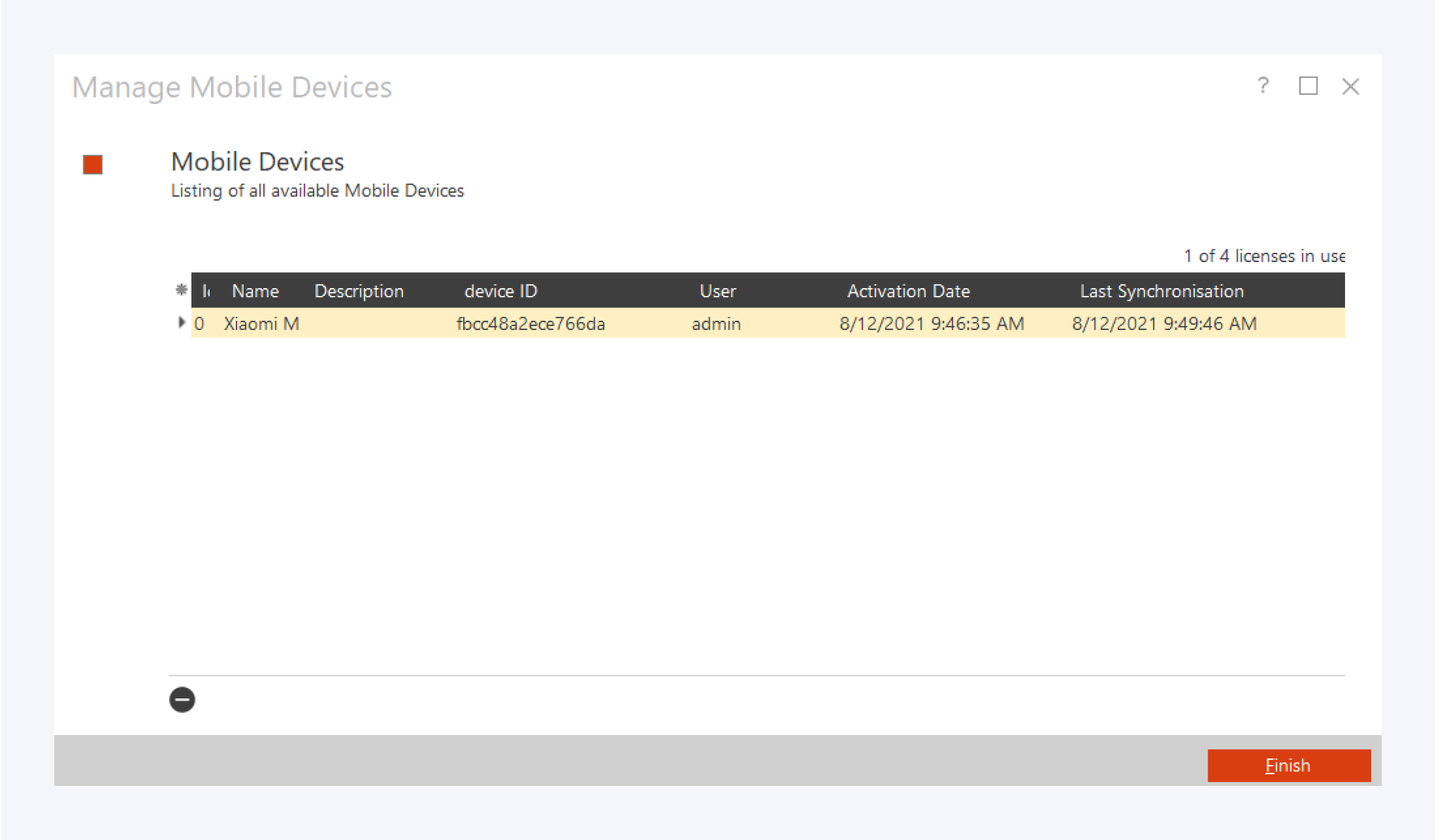Sort by the Name column header
The image size is (1435, 840).
(255, 291)
